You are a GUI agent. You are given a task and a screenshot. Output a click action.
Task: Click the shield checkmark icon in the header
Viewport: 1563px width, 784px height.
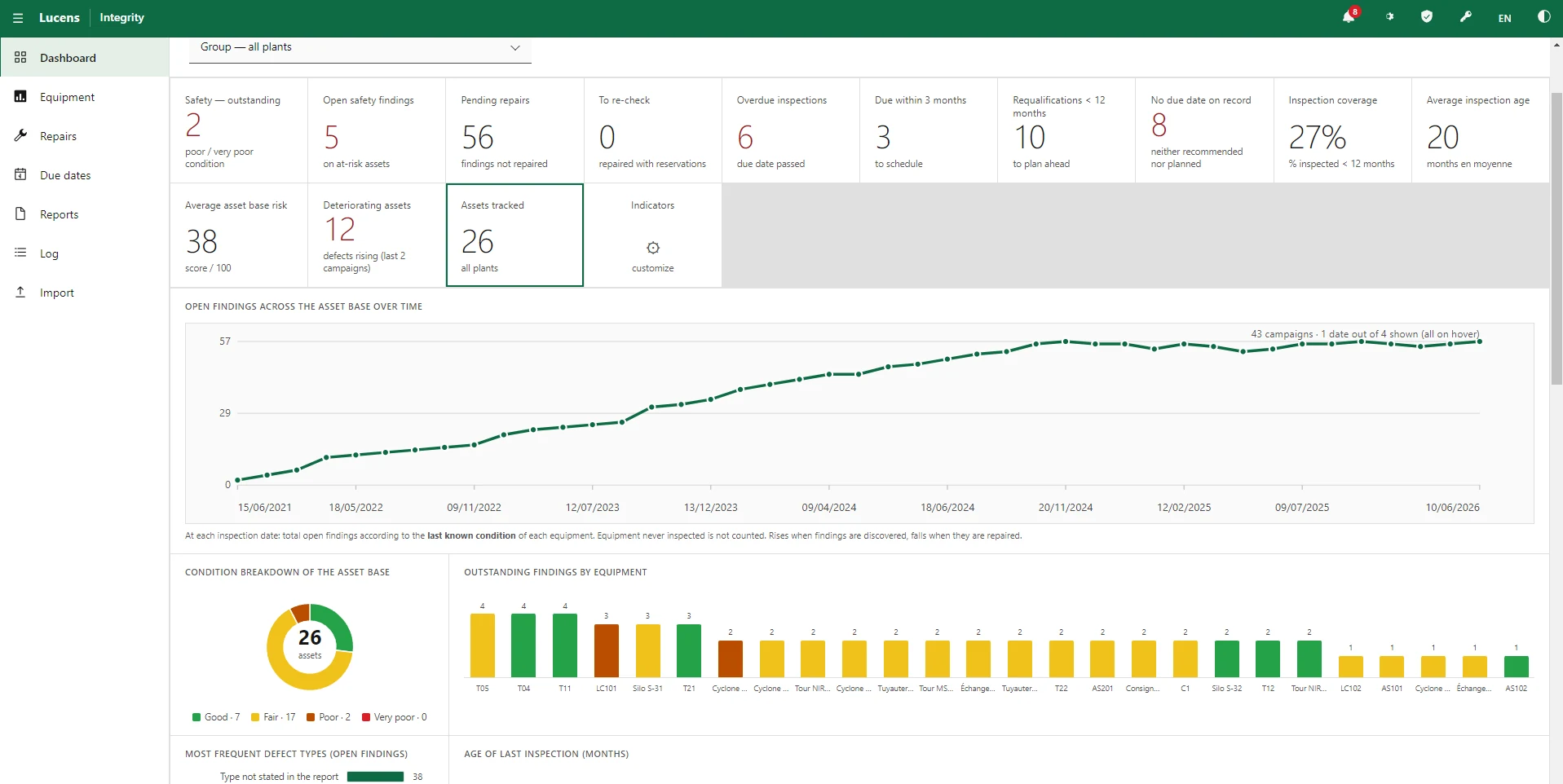1427,17
